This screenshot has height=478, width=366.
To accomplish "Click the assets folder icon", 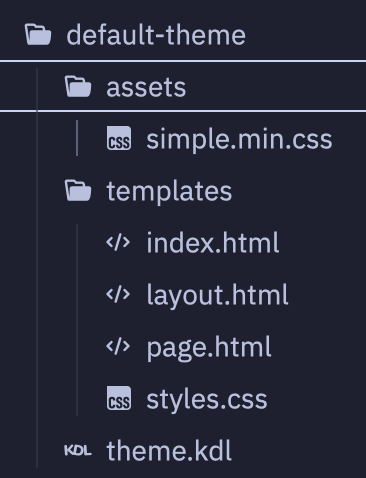I will 78,87.
